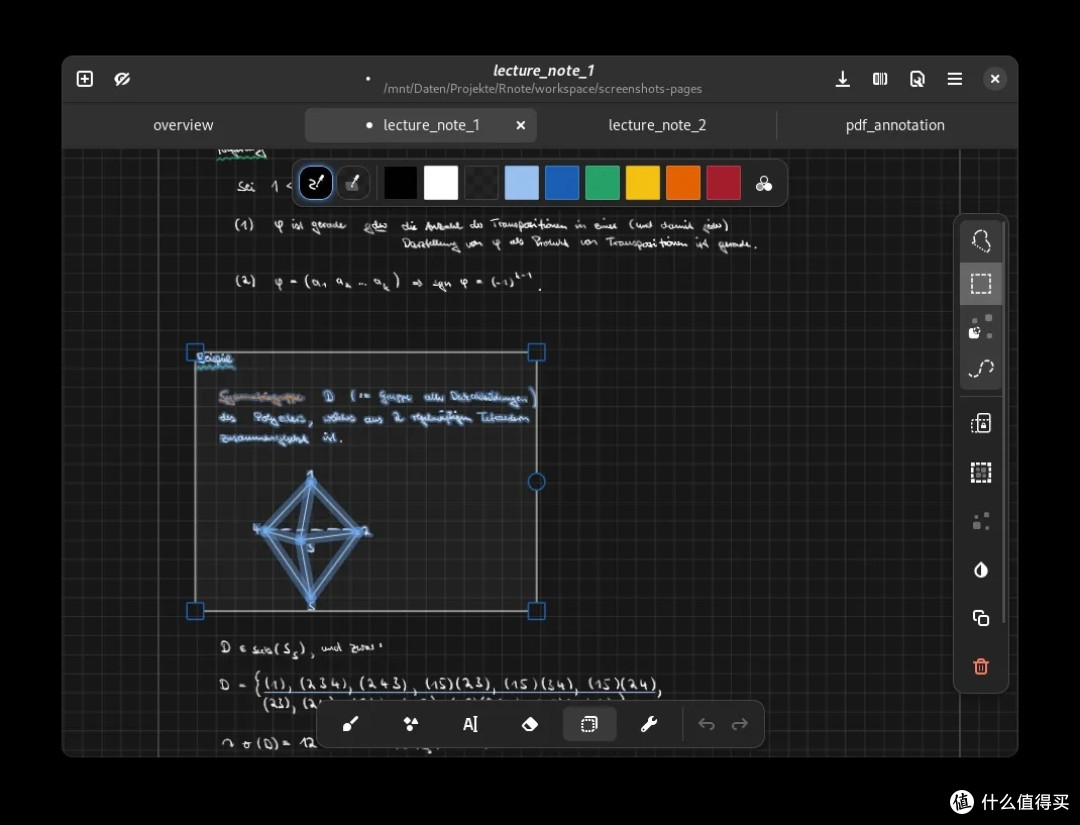Close the Rnote window
The height and width of the screenshot is (825, 1080).
pos(995,79)
